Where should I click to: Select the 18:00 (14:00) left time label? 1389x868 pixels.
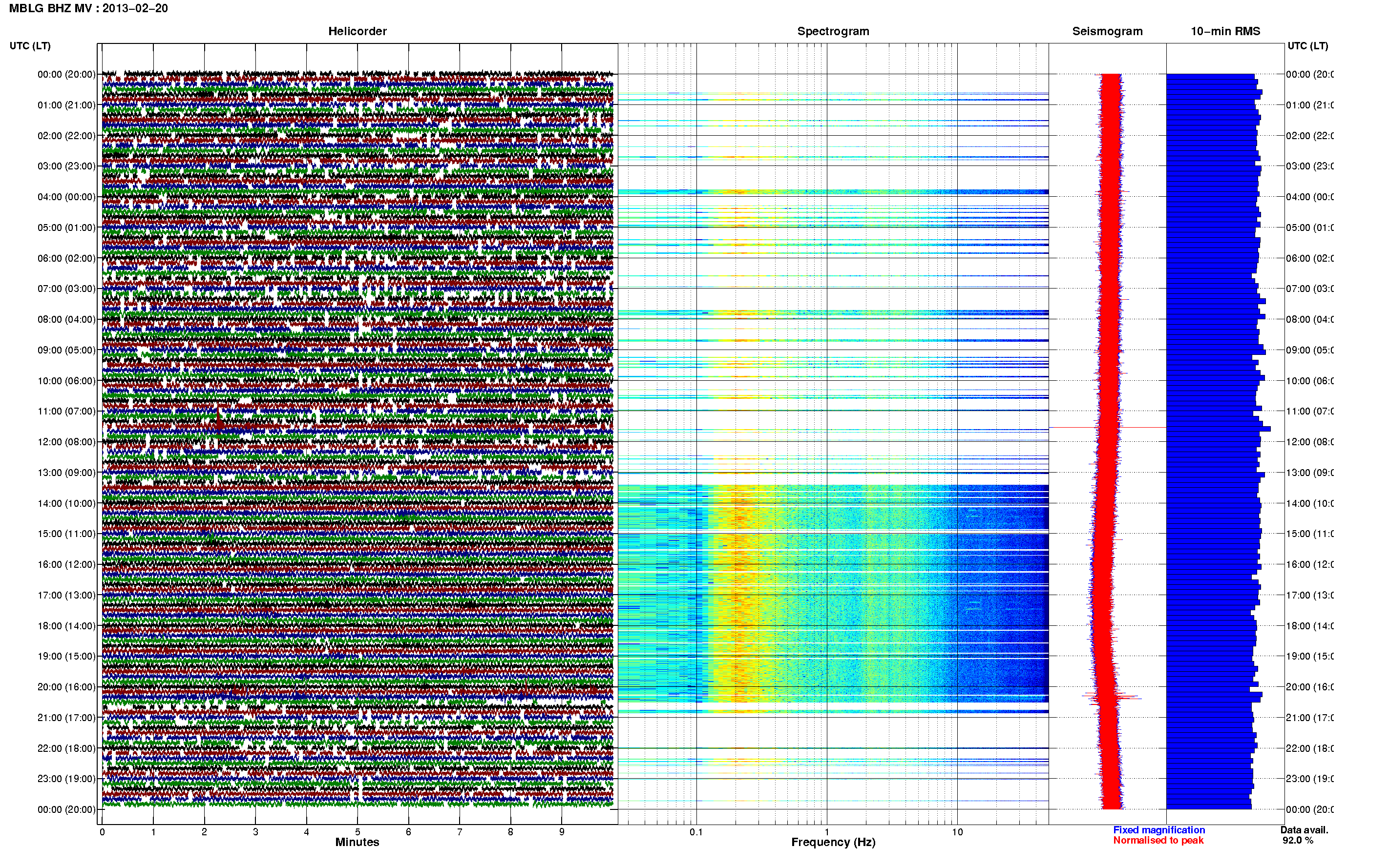pos(66,626)
